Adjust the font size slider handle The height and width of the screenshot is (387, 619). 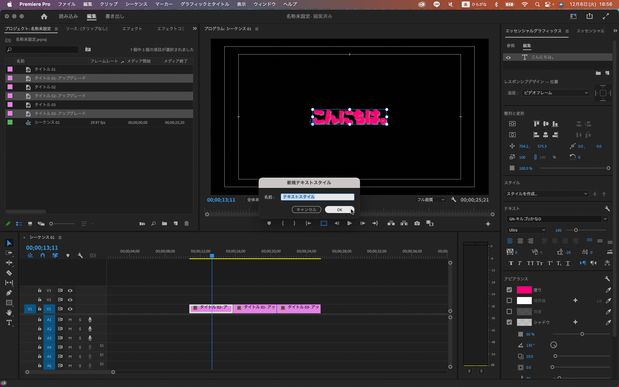(x=576, y=230)
